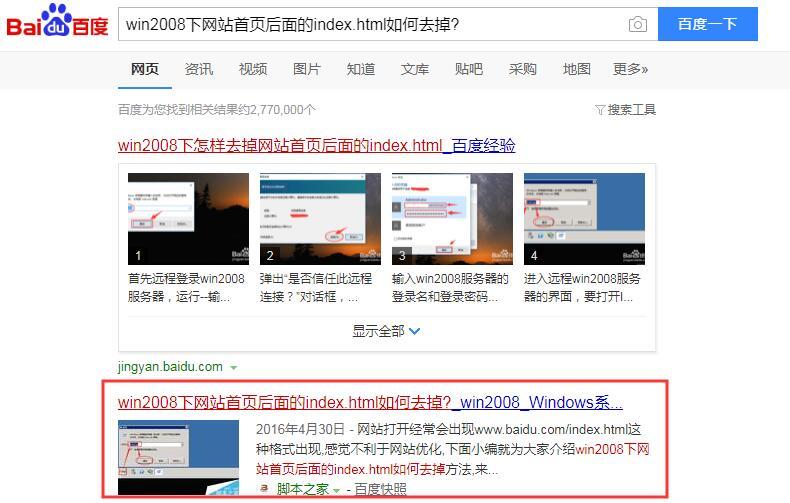Open 百度快照 cached page link
Screen dimensions: 790x503
pos(380,489)
